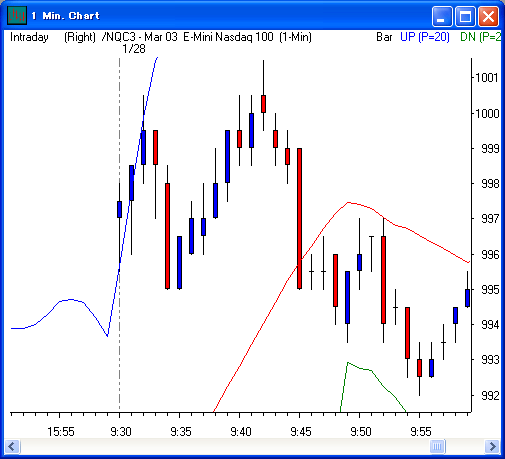Screen dimensions: 505x459
Task: Click the 1000 price level on axis
Action: click(x=487, y=114)
